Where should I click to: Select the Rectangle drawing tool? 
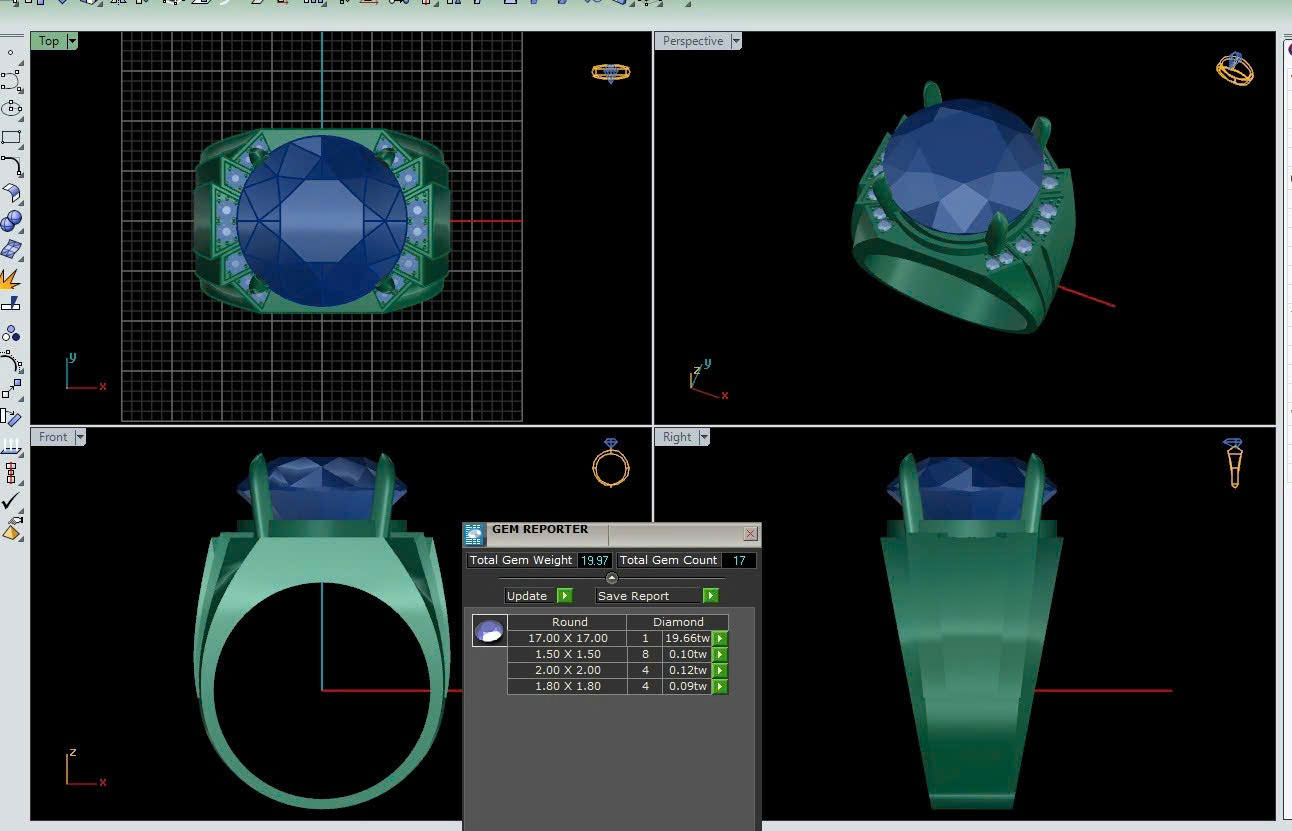tap(11, 137)
